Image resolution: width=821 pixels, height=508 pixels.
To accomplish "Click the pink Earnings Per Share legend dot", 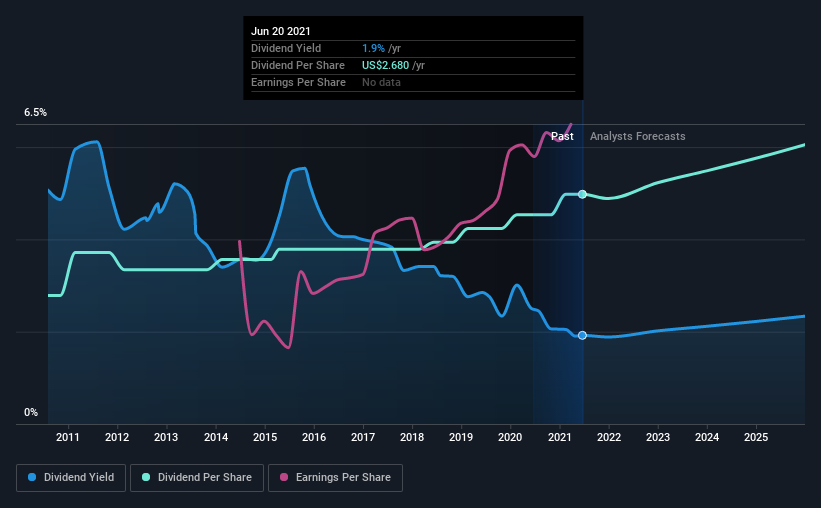I will pos(284,477).
